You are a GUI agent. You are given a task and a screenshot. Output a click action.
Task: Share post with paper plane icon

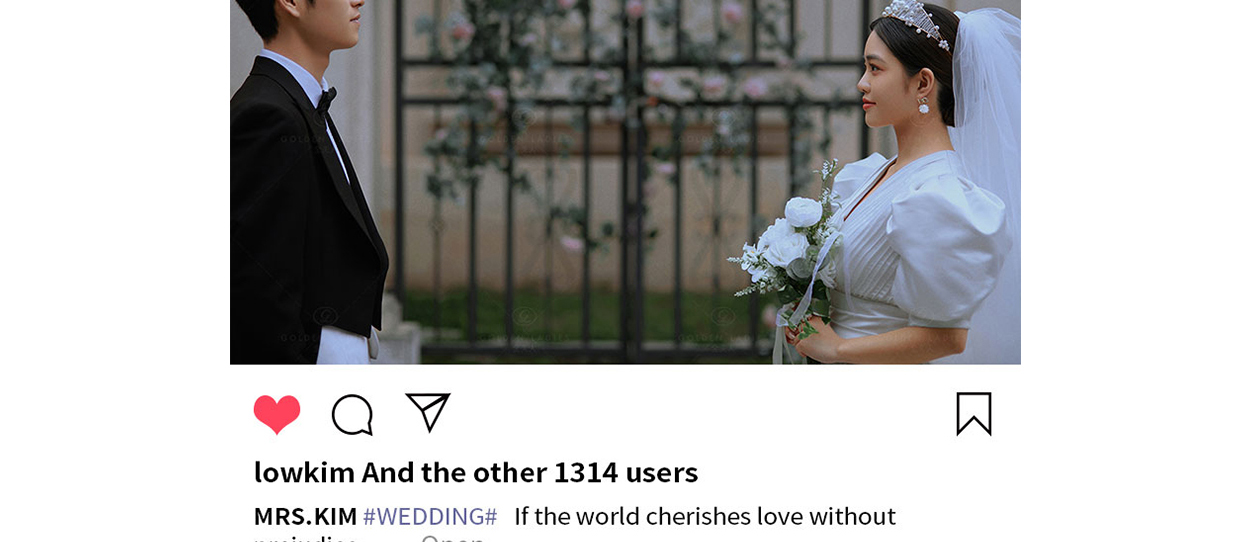point(428,413)
